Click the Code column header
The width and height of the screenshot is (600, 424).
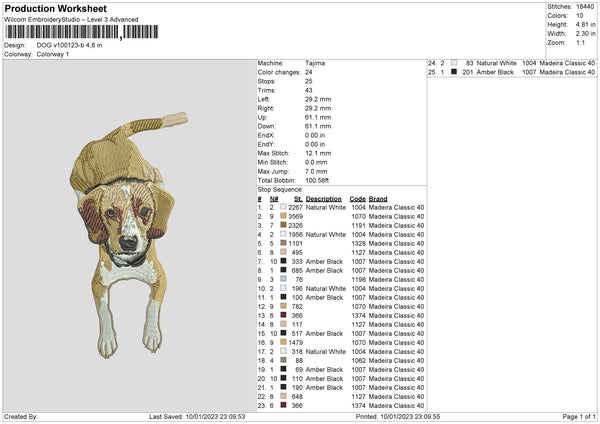(x=357, y=198)
